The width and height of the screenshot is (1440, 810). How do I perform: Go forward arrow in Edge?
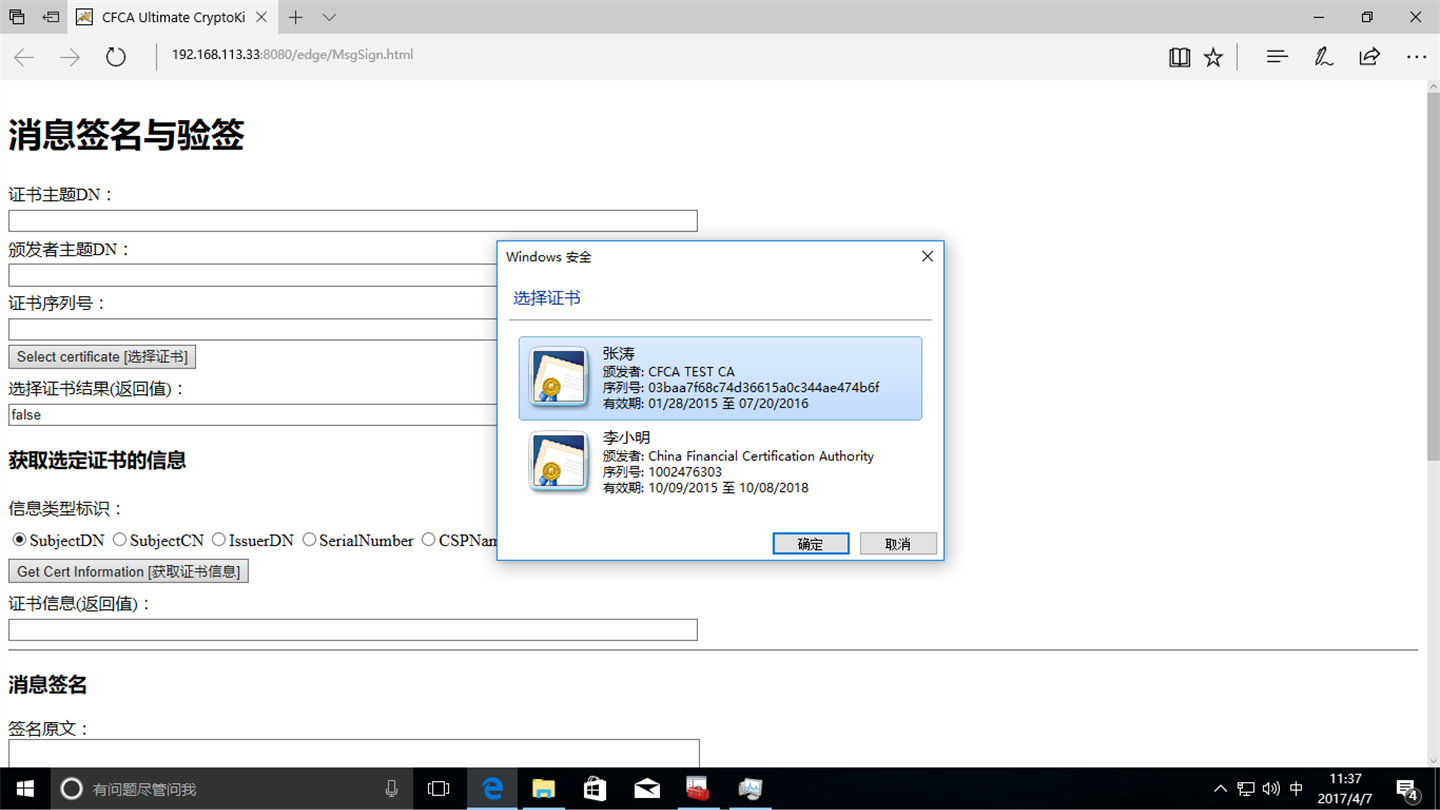(70, 57)
